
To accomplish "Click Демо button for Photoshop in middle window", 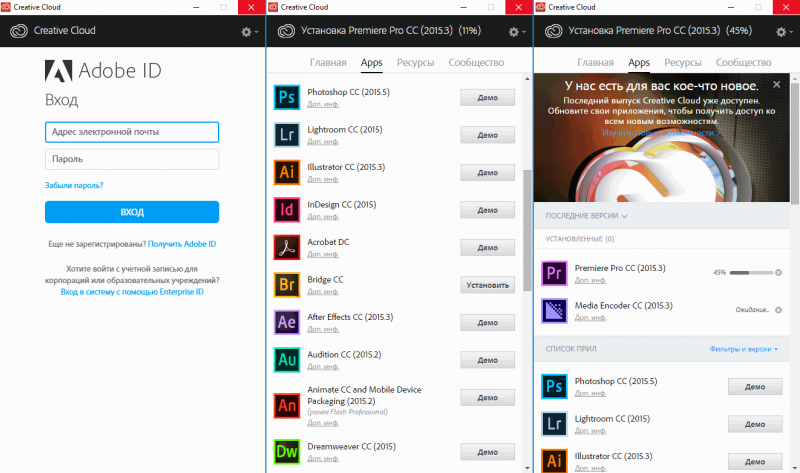I will (x=487, y=97).
